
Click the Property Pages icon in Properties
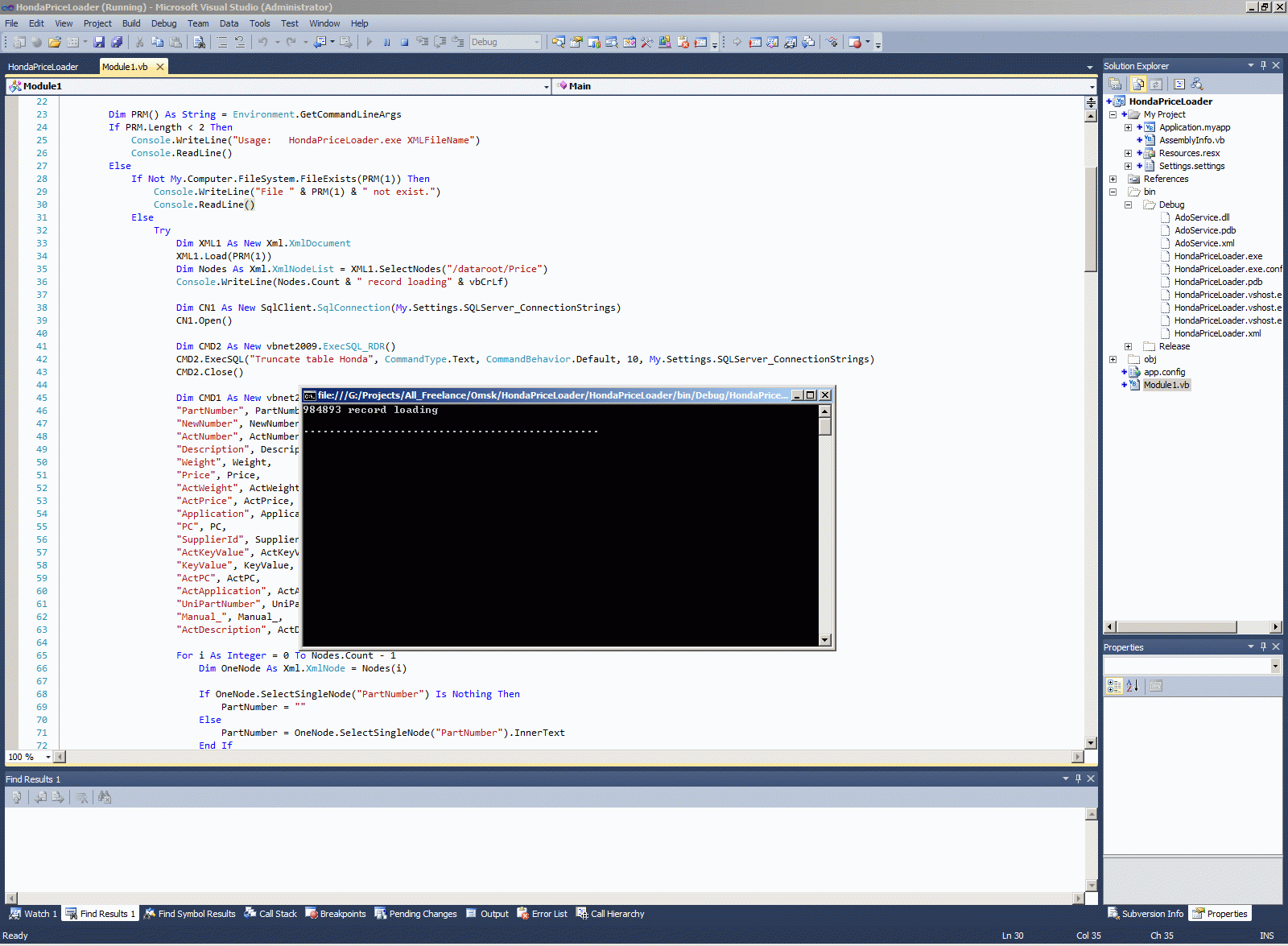(x=1156, y=686)
